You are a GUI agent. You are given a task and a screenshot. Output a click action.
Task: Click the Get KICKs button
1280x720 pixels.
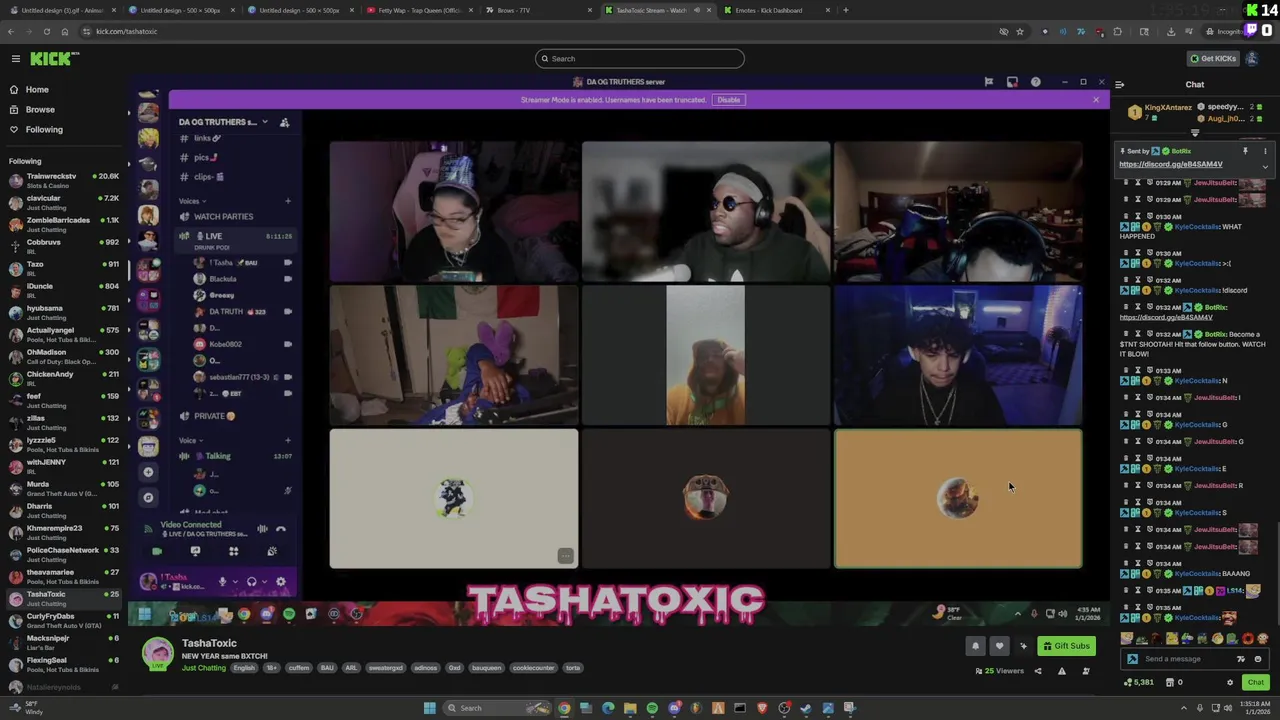pyautogui.click(x=1213, y=58)
